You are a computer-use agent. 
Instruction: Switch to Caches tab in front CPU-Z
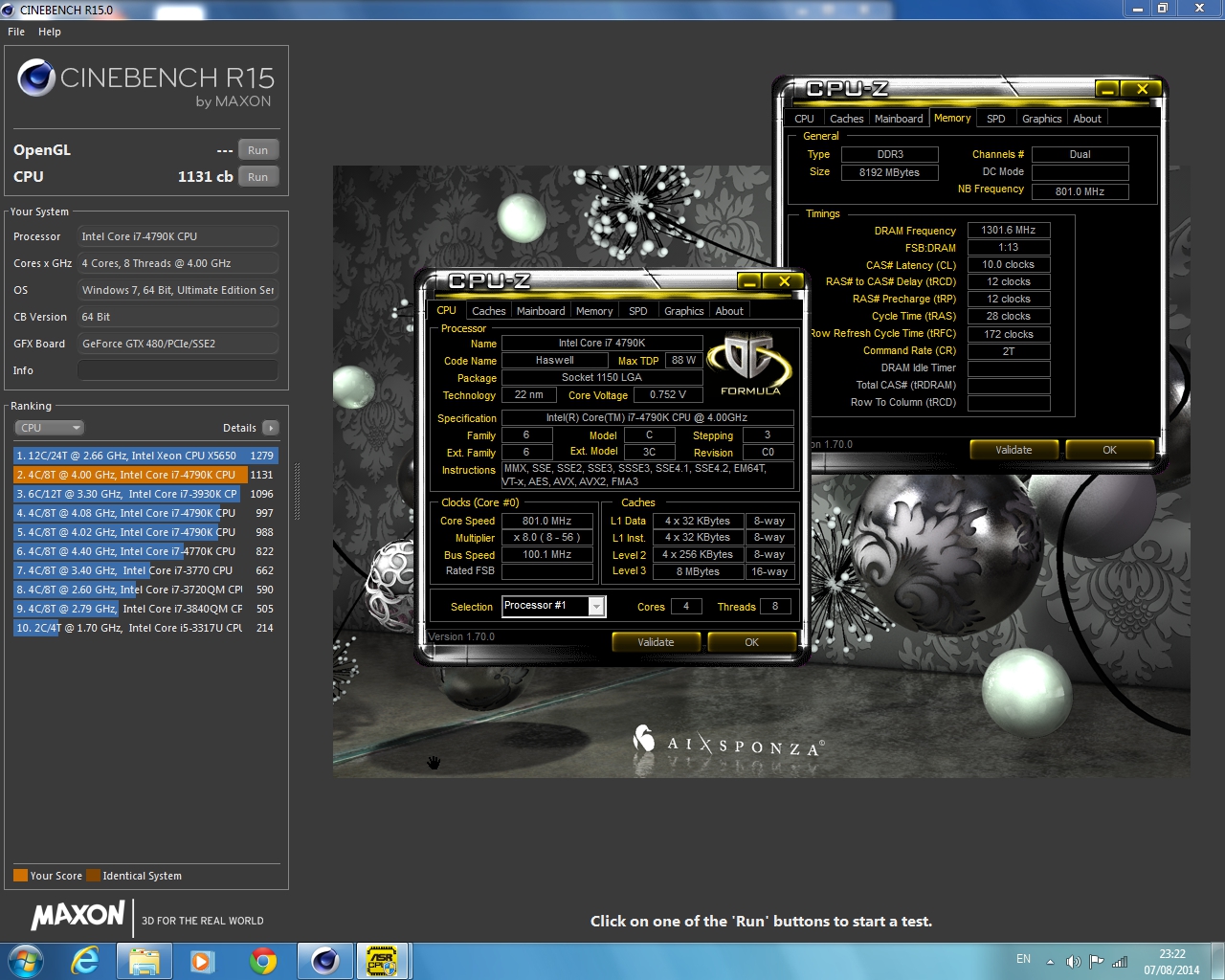point(488,311)
